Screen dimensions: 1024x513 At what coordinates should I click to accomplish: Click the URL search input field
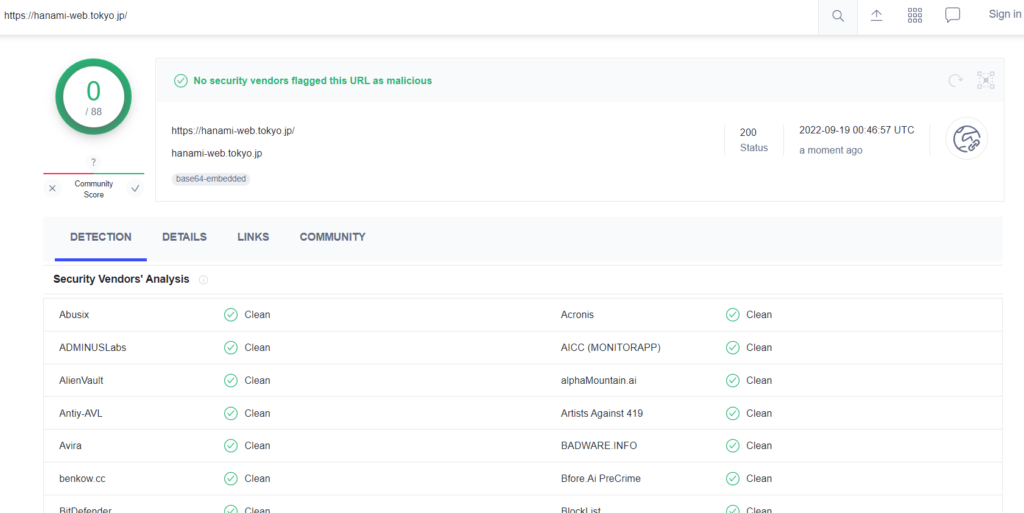coord(408,16)
